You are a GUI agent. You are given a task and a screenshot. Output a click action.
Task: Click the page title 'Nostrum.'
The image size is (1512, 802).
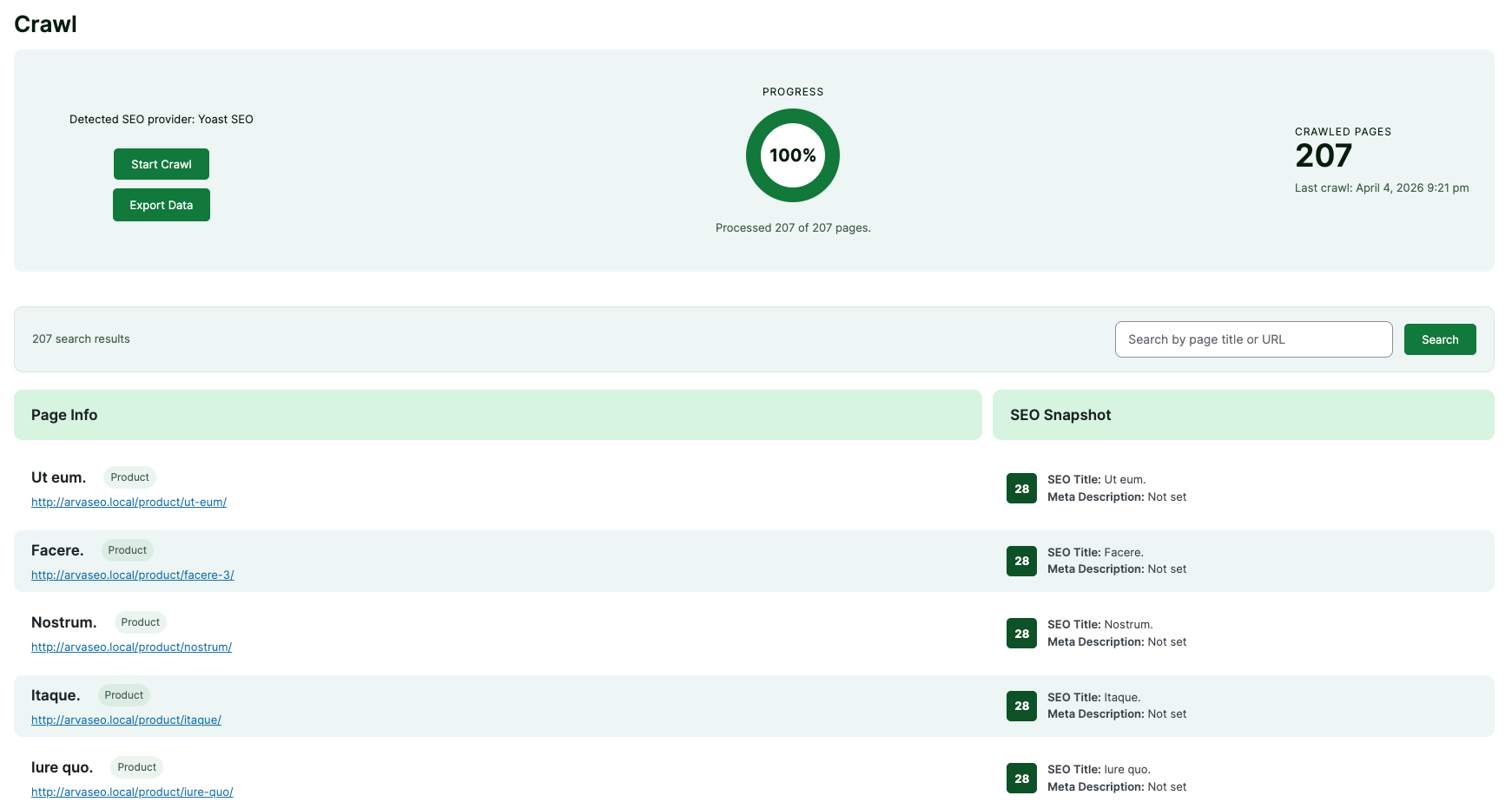tap(64, 622)
